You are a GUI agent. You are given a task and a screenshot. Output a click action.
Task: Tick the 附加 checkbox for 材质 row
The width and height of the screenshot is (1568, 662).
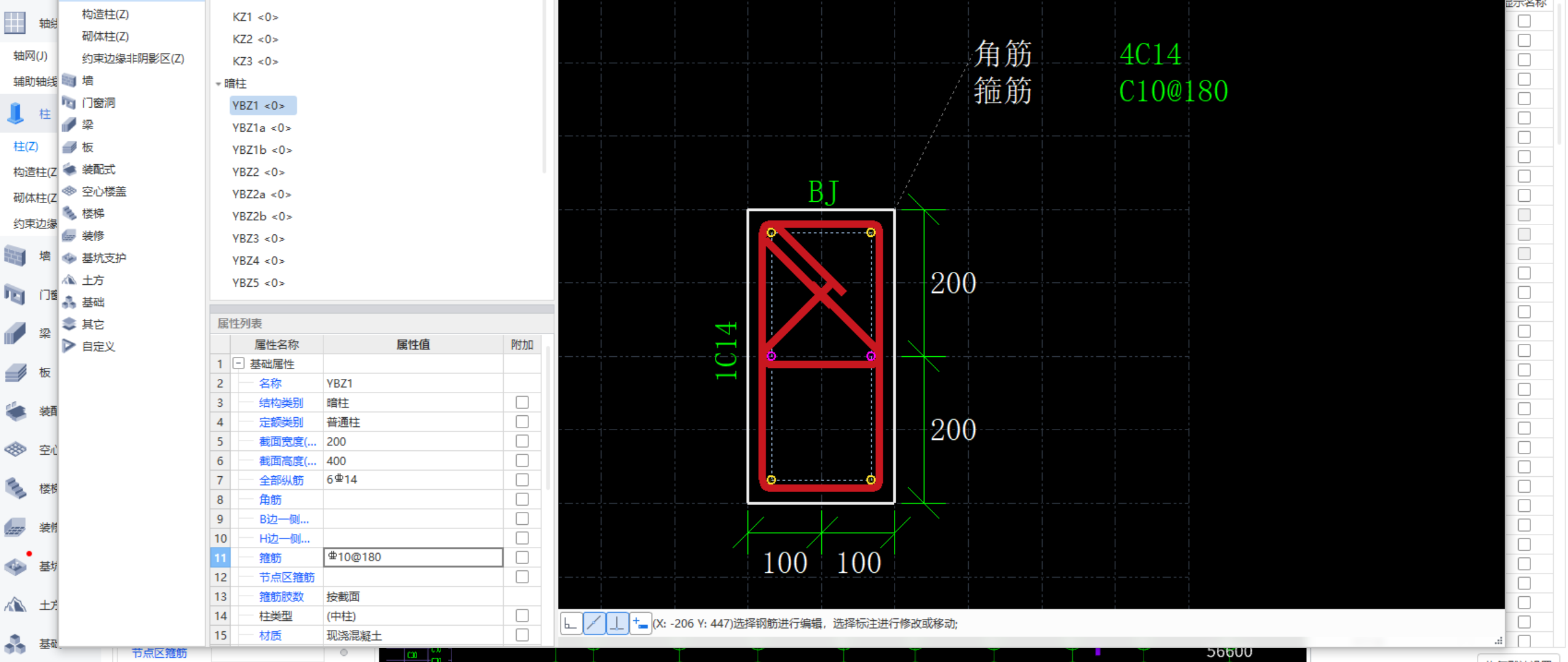pyautogui.click(x=522, y=635)
